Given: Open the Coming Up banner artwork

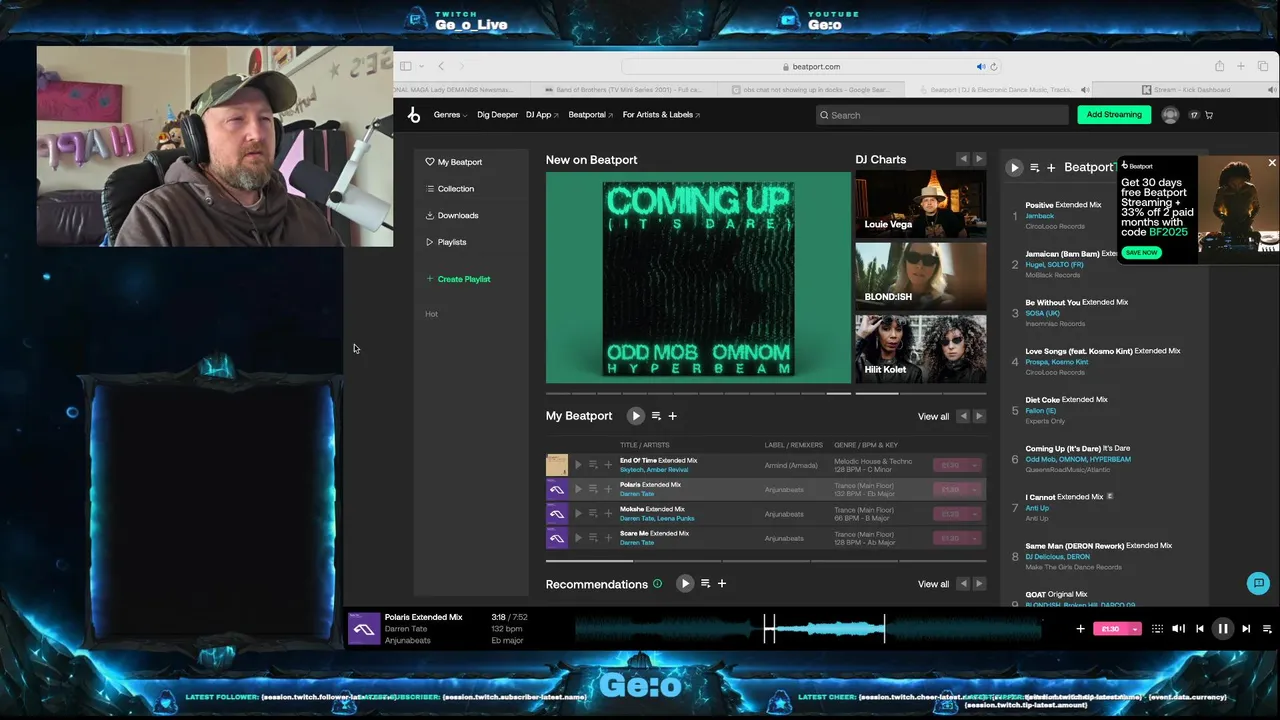Looking at the screenshot, I should tap(698, 277).
